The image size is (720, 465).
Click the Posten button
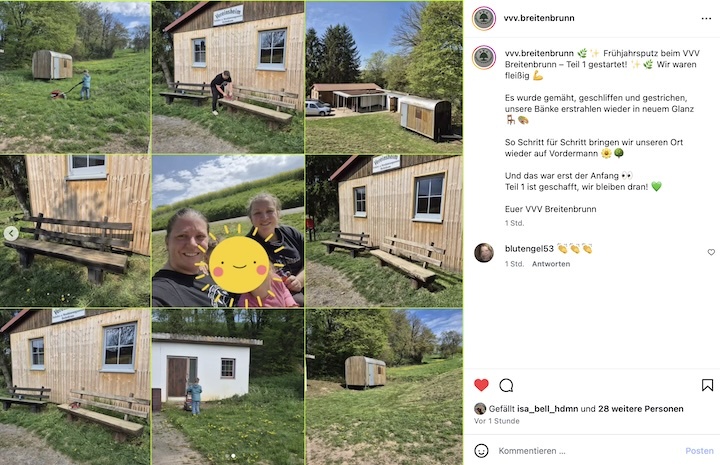click(699, 451)
